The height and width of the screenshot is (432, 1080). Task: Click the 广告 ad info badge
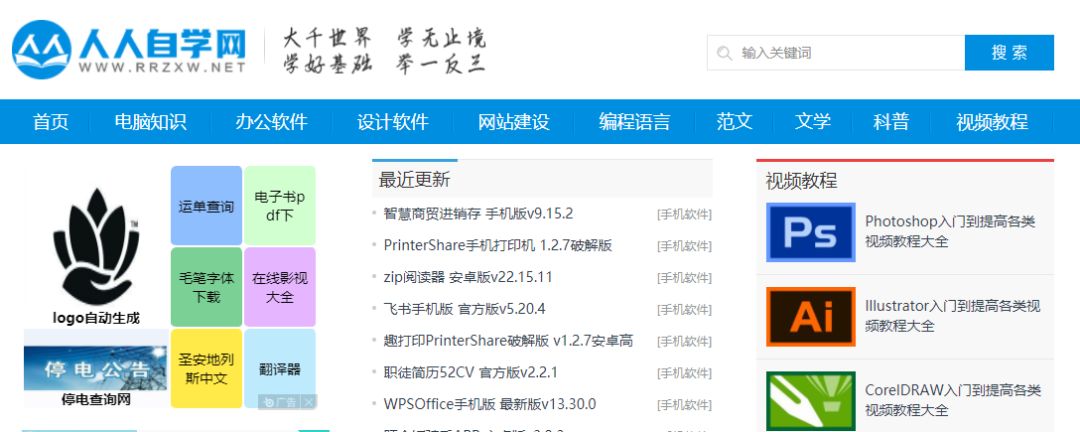pyautogui.click(x=280, y=402)
